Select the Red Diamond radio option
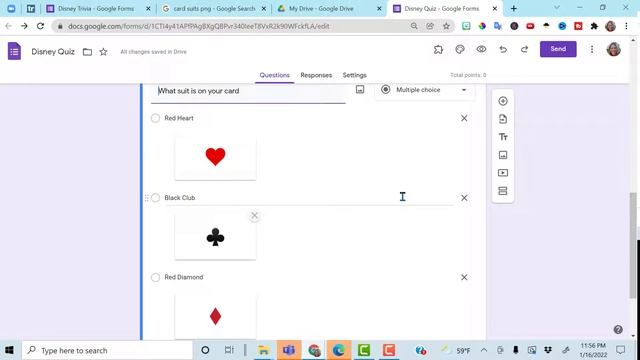Image resolution: width=640 pixels, height=360 pixels. pyautogui.click(x=155, y=277)
